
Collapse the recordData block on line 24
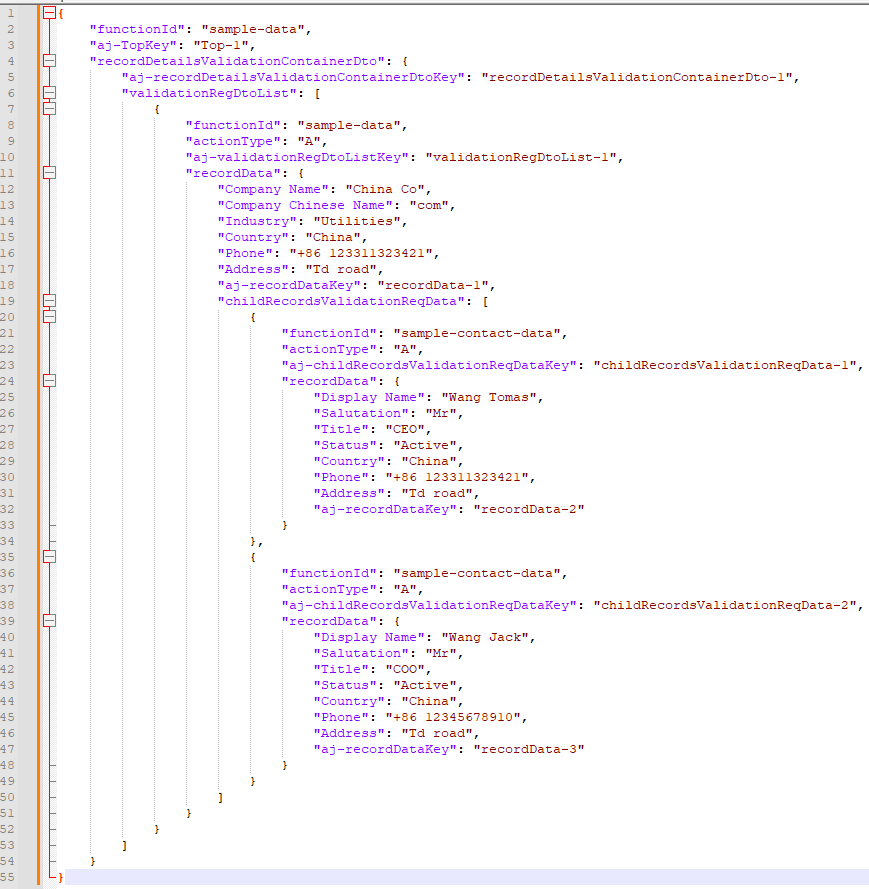point(49,381)
